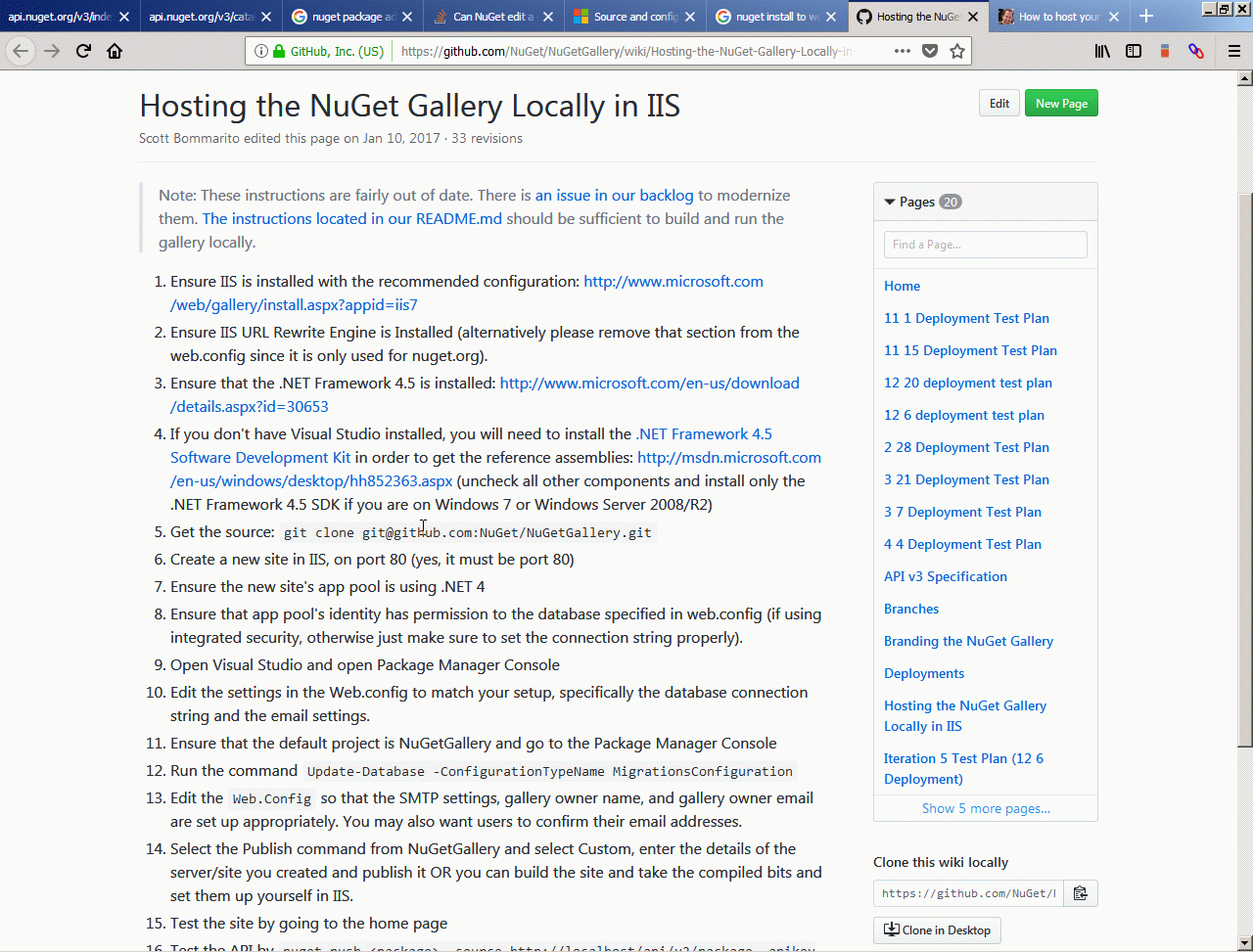Save page to Pocket
Viewport: 1253px width, 952px height.
pyautogui.click(x=930, y=51)
